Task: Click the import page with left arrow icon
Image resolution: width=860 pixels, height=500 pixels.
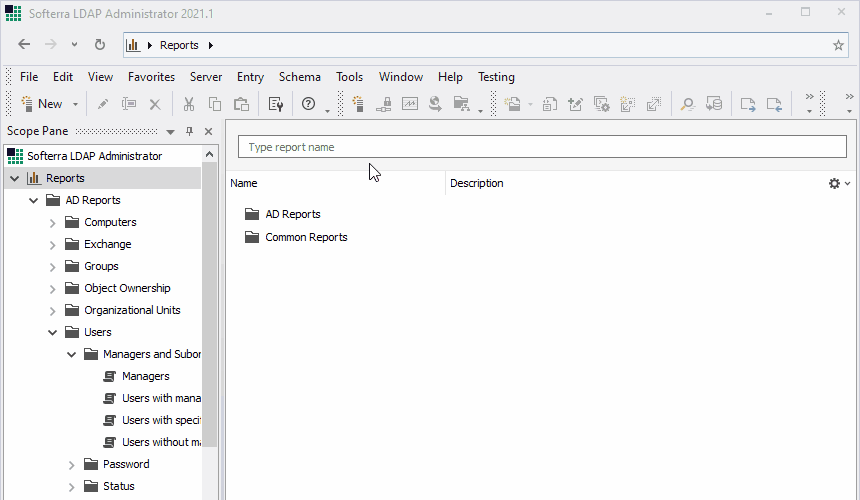Action: pyautogui.click(x=774, y=104)
